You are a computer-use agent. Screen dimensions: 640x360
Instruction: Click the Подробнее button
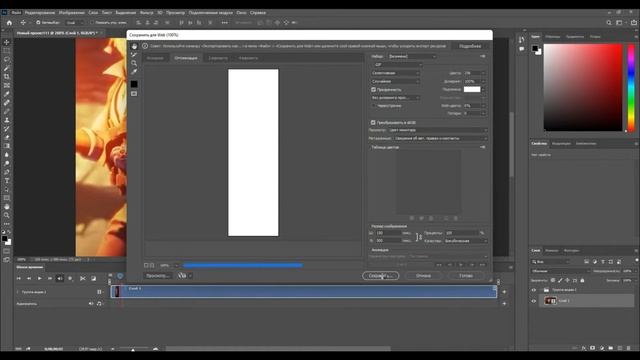[470, 46]
